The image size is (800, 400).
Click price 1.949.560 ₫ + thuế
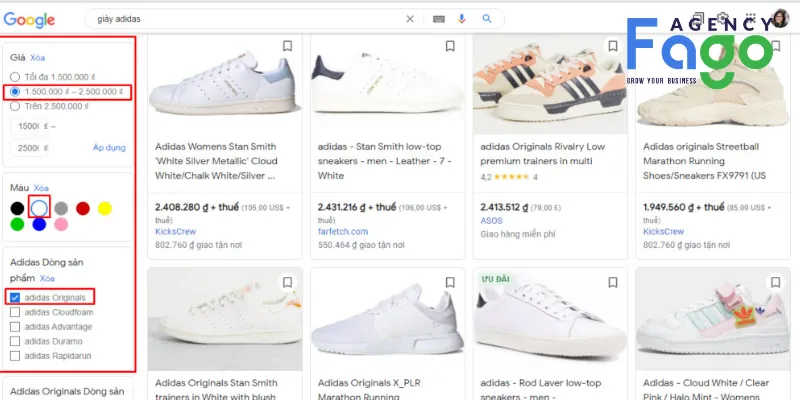coord(684,208)
